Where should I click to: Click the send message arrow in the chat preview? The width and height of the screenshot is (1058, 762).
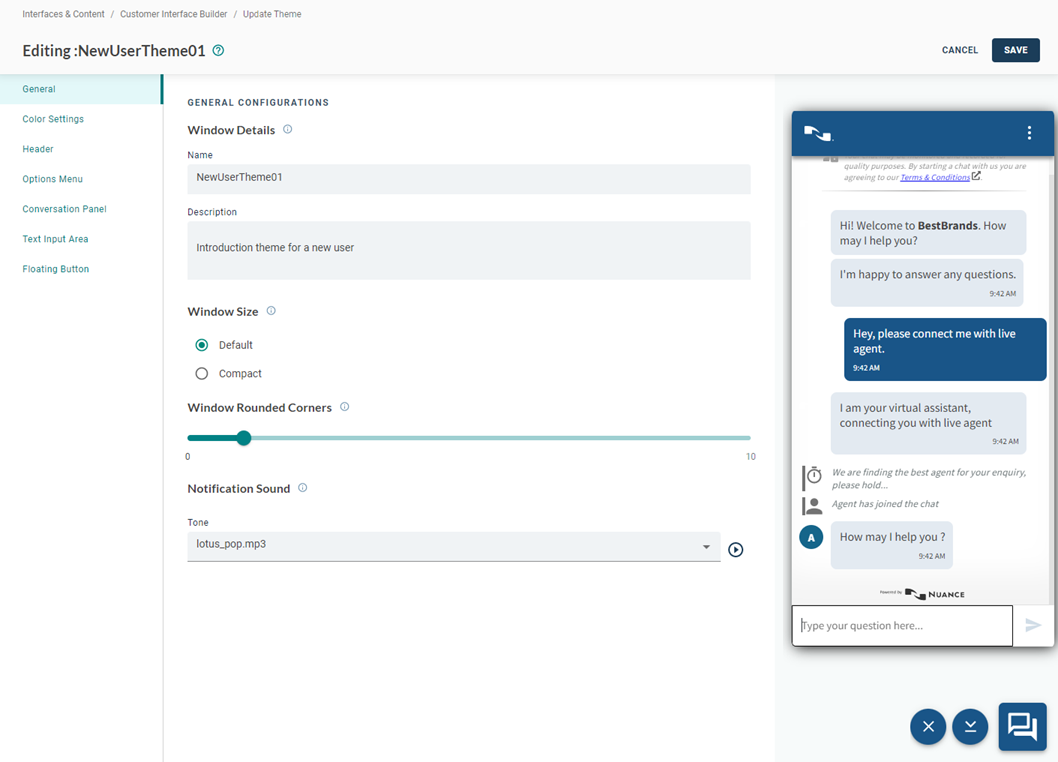click(x=1034, y=625)
